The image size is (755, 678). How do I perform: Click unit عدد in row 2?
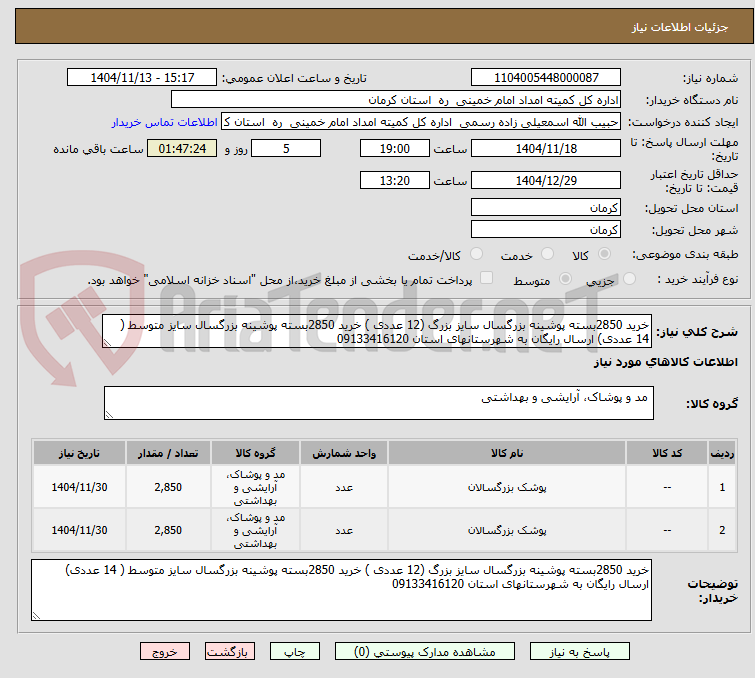[344, 531]
